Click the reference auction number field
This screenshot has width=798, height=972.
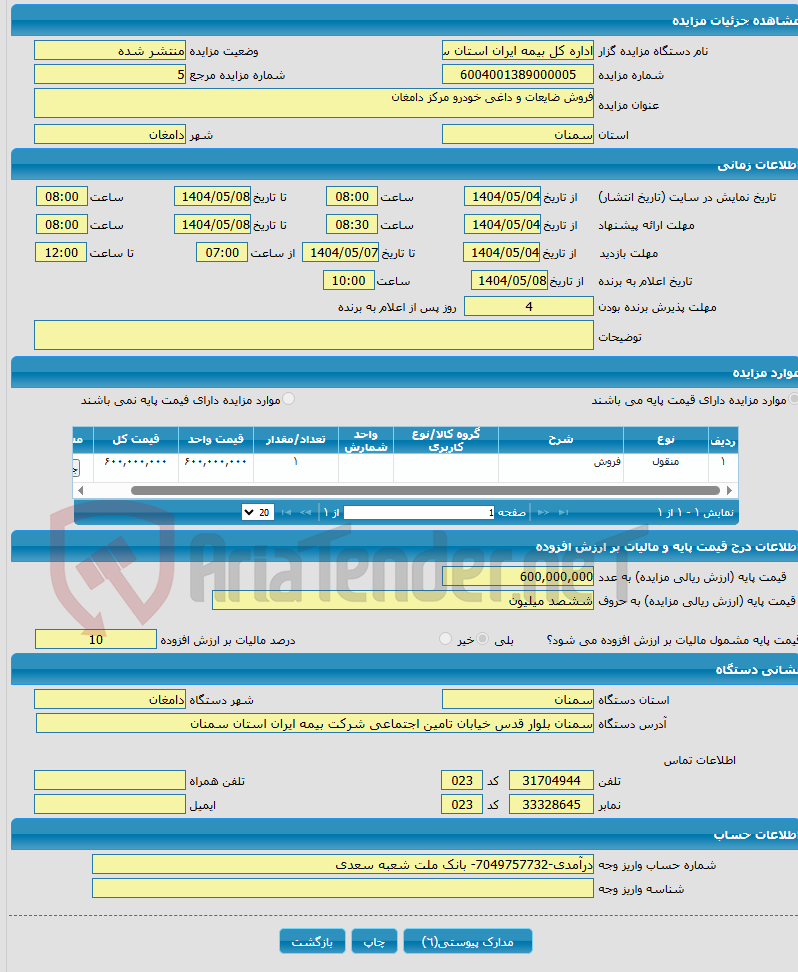(110, 74)
